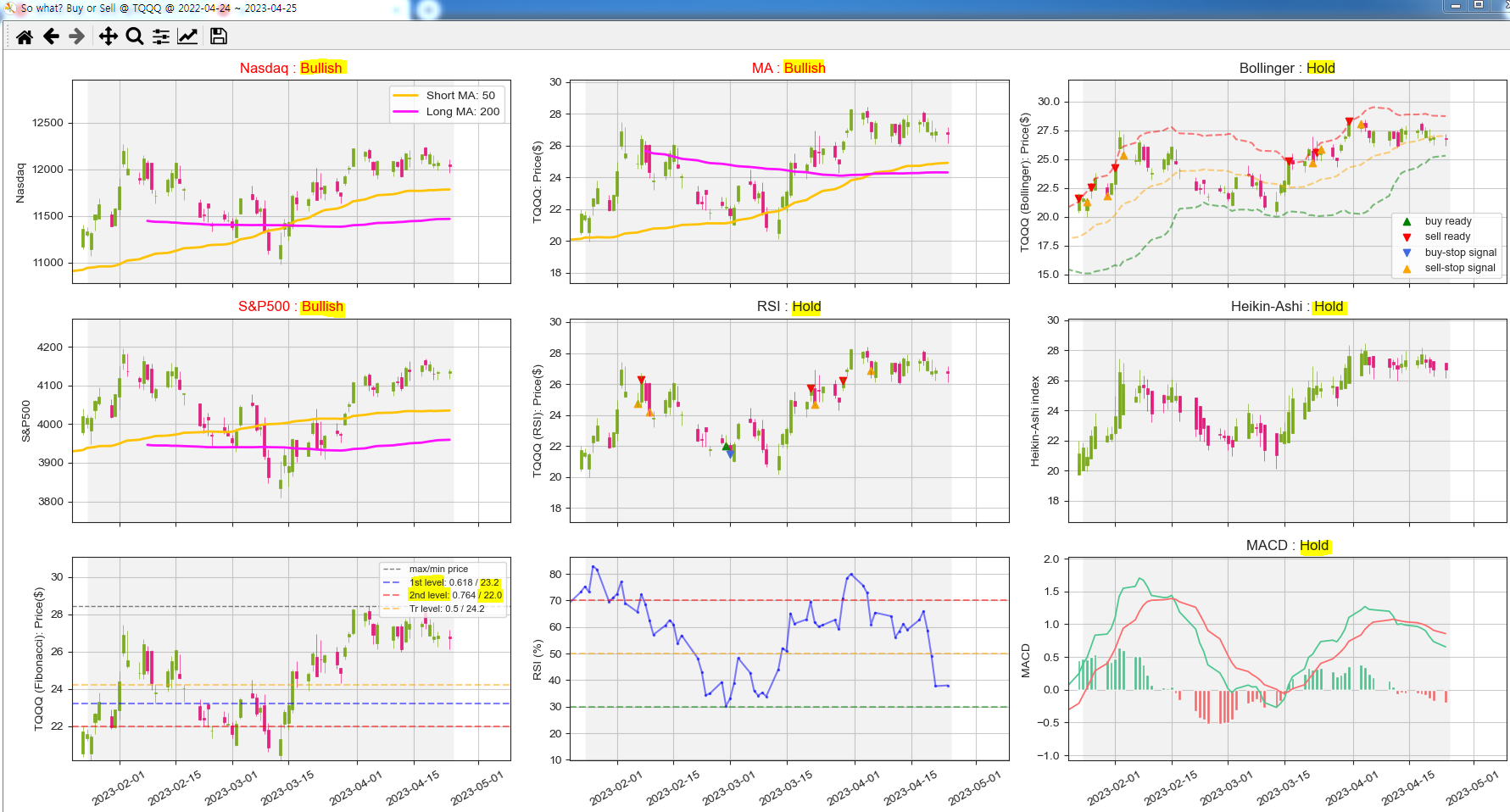Click the maximize window button
This screenshot has width=1510, height=812.
[1479, 6]
